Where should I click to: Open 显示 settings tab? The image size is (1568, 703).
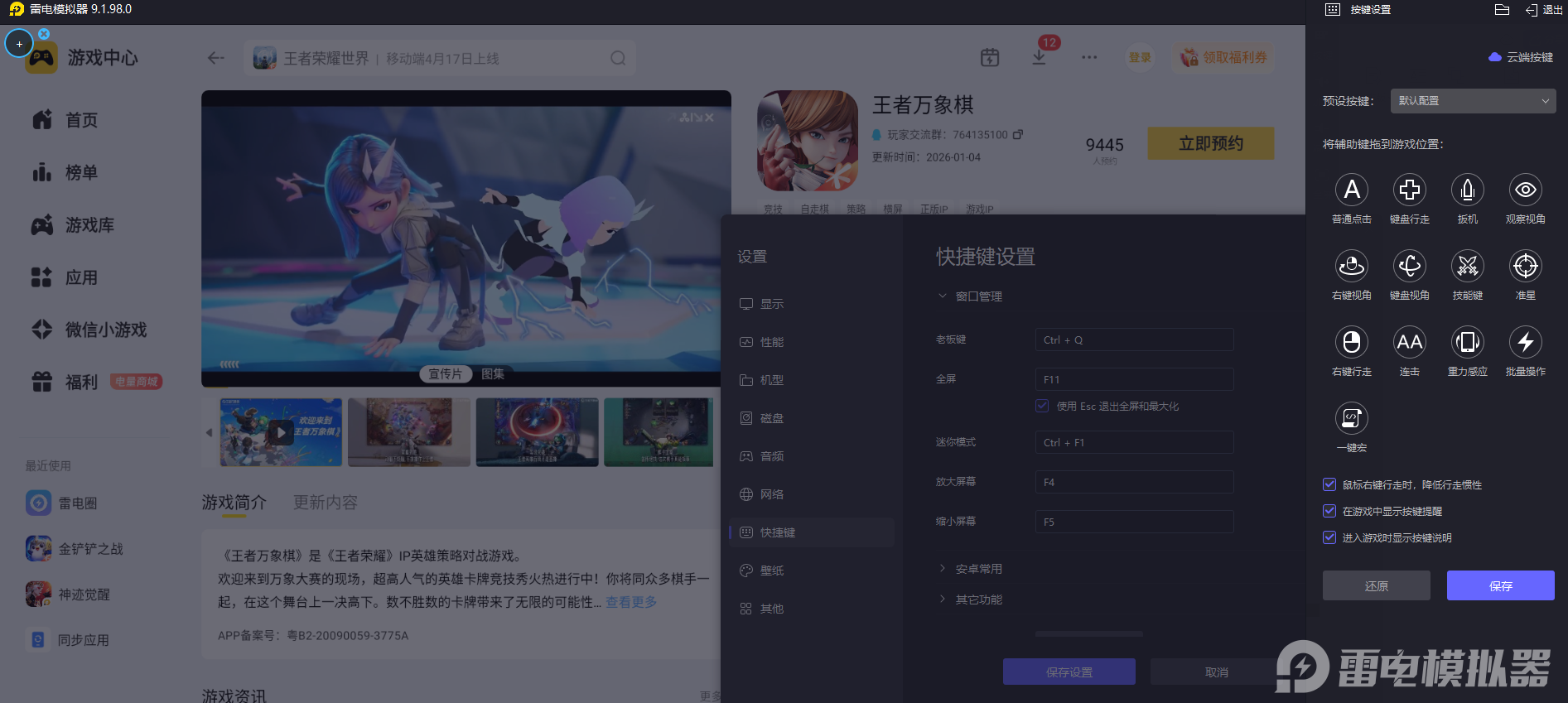tap(812, 304)
